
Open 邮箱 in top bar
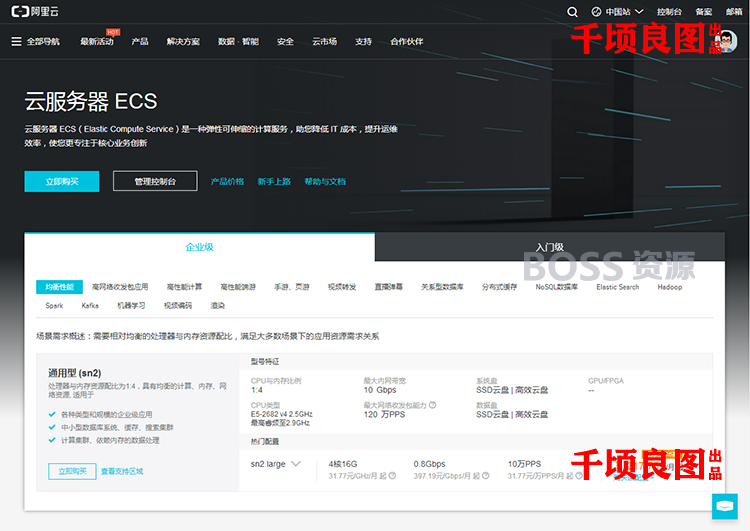734,11
